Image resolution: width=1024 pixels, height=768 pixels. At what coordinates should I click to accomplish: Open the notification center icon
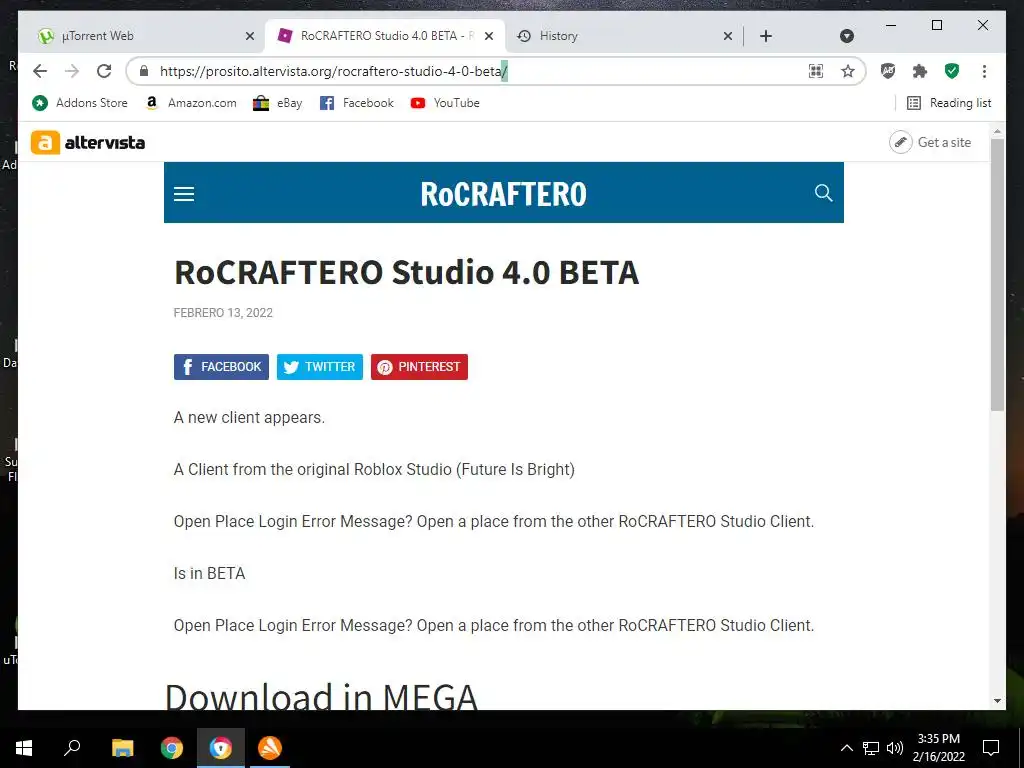coord(991,748)
